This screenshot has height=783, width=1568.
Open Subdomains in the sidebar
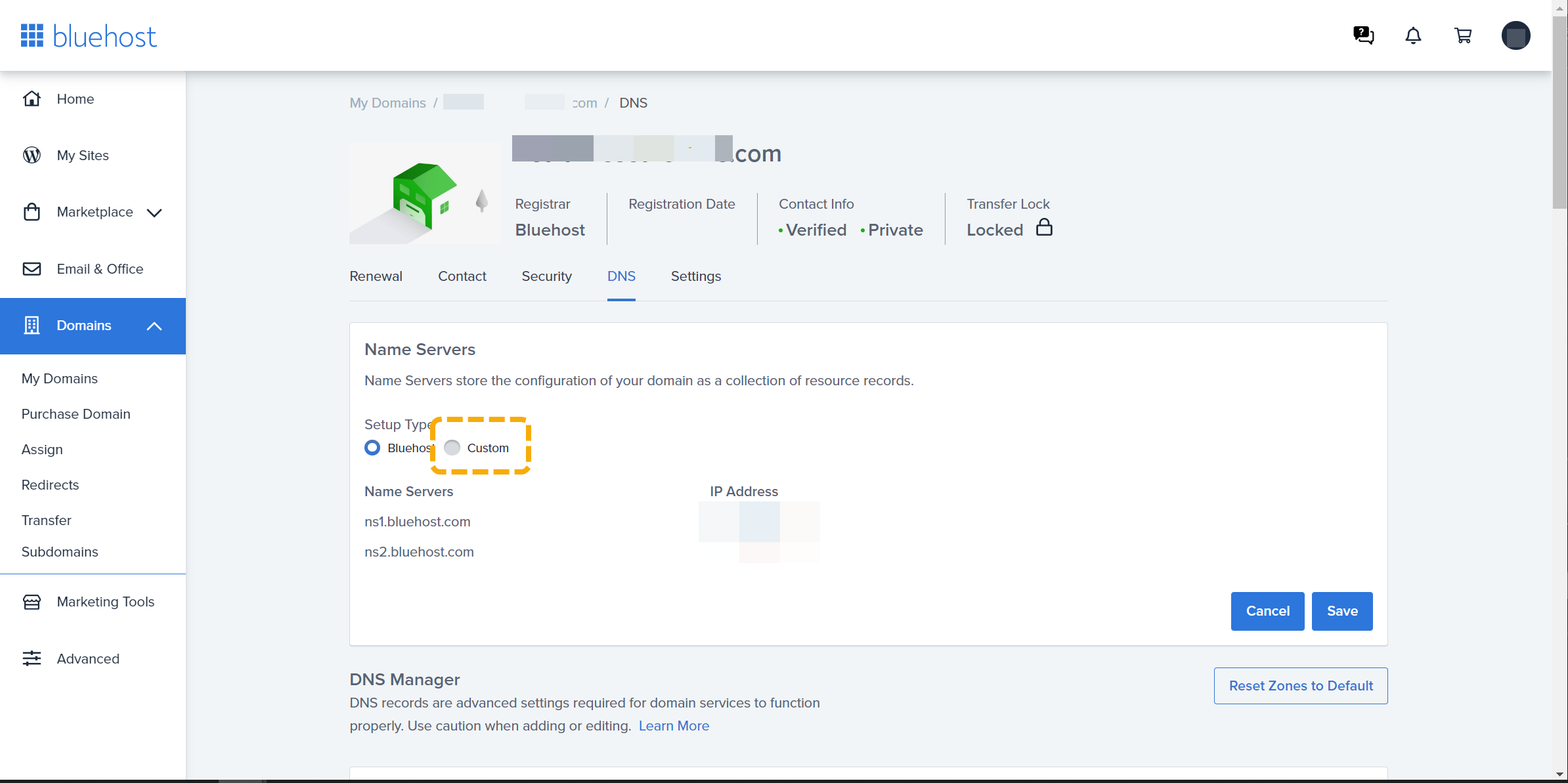point(60,552)
